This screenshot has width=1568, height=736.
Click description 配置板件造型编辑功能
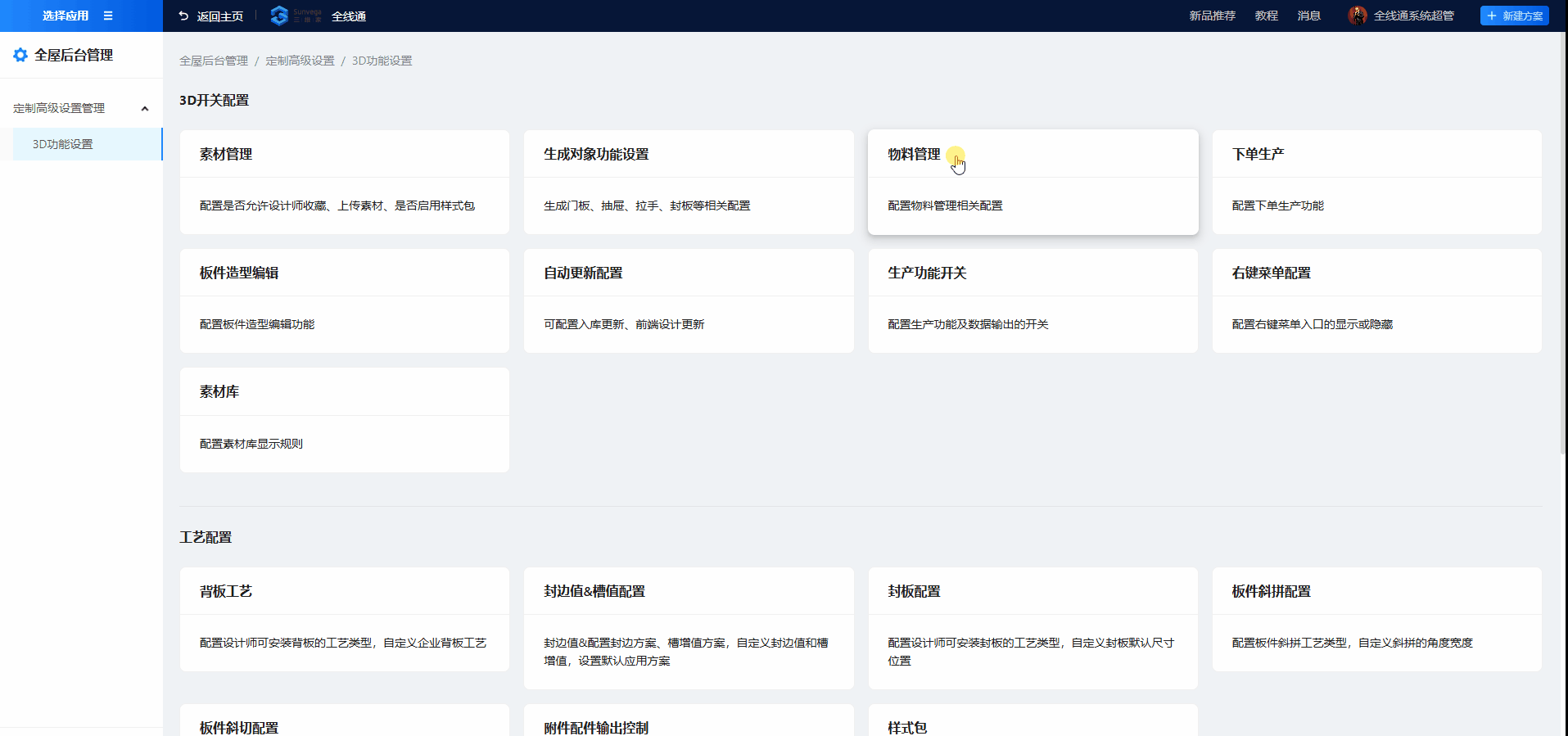click(257, 324)
